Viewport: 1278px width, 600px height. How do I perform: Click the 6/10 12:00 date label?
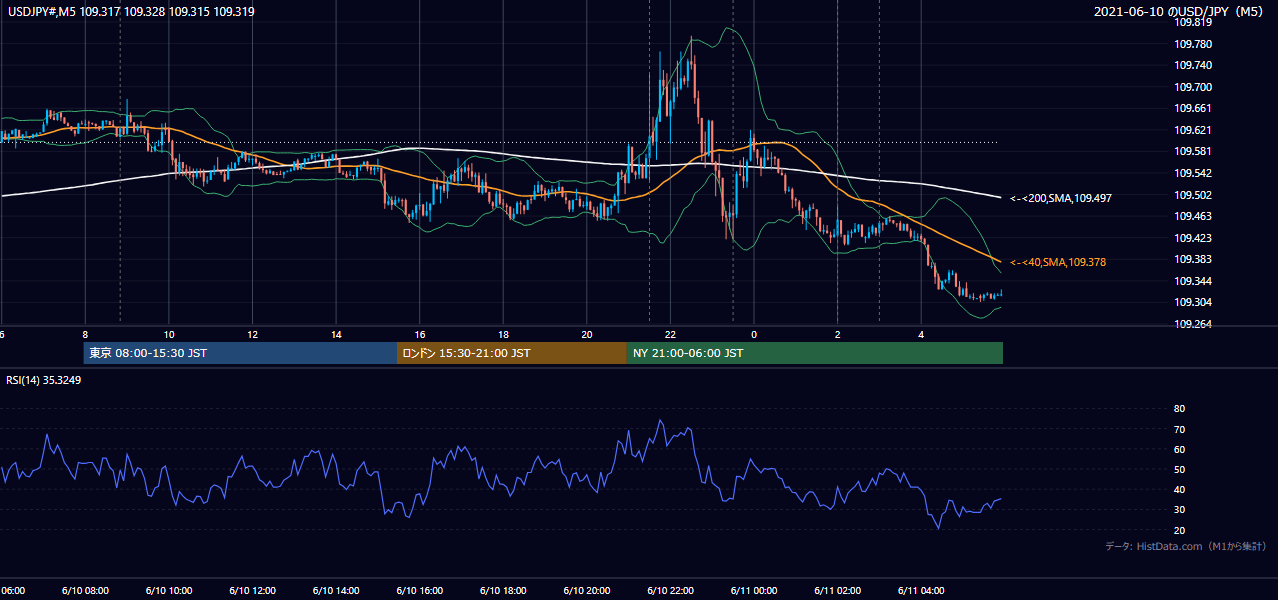click(x=252, y=590)
